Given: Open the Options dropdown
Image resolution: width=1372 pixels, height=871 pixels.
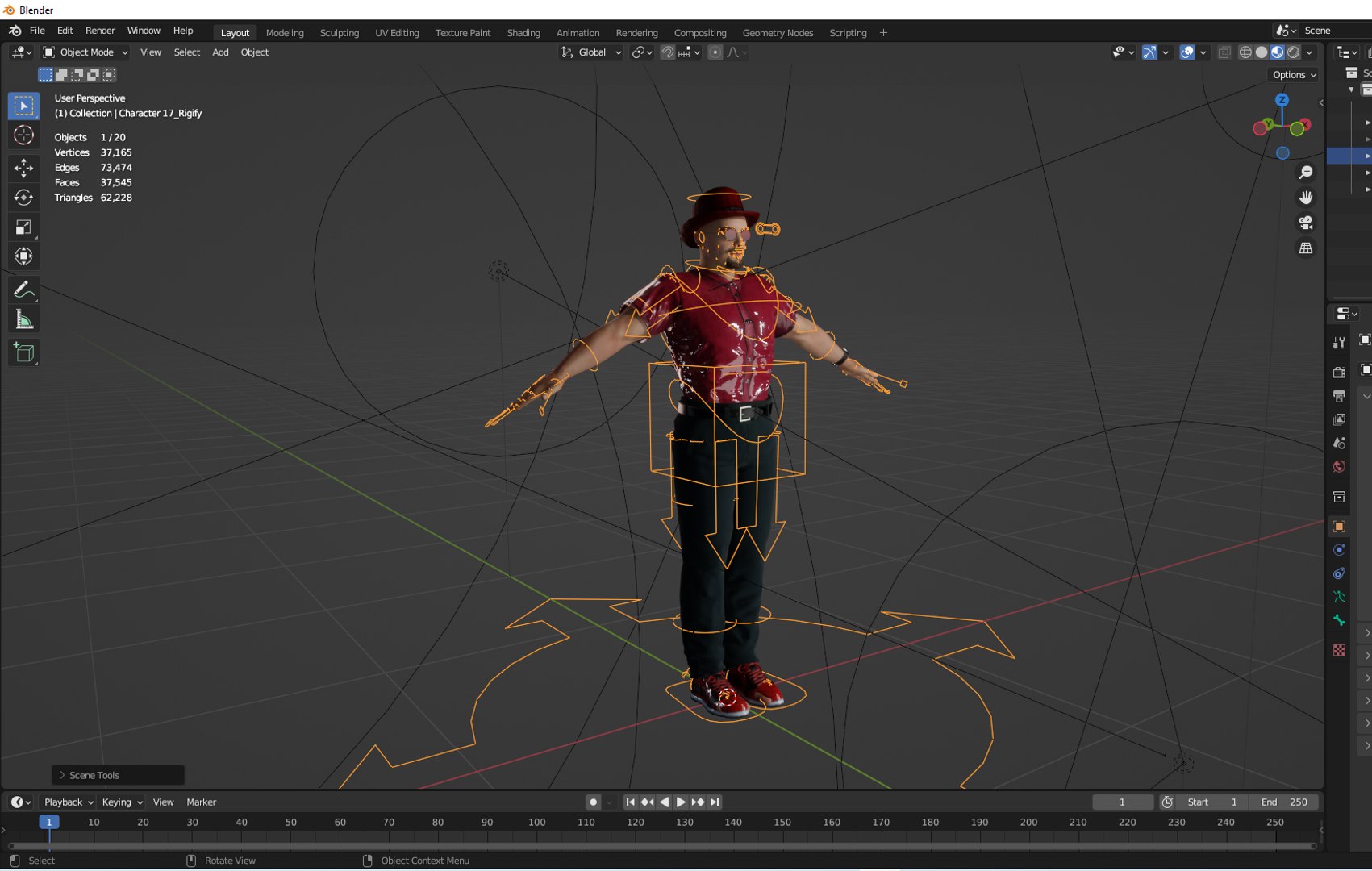Looking at the screenshot, I should pos(1294,75).
